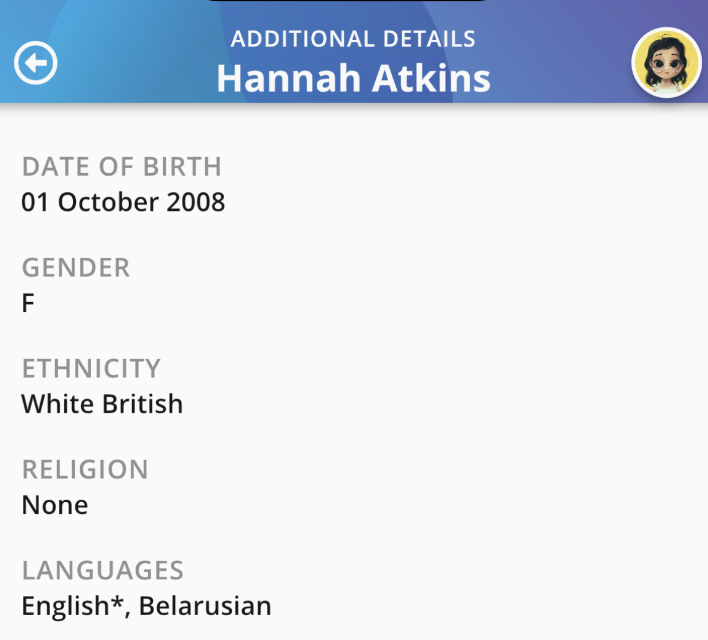
Task: Click the word White under Ethnicity
Action: [56, 404]
